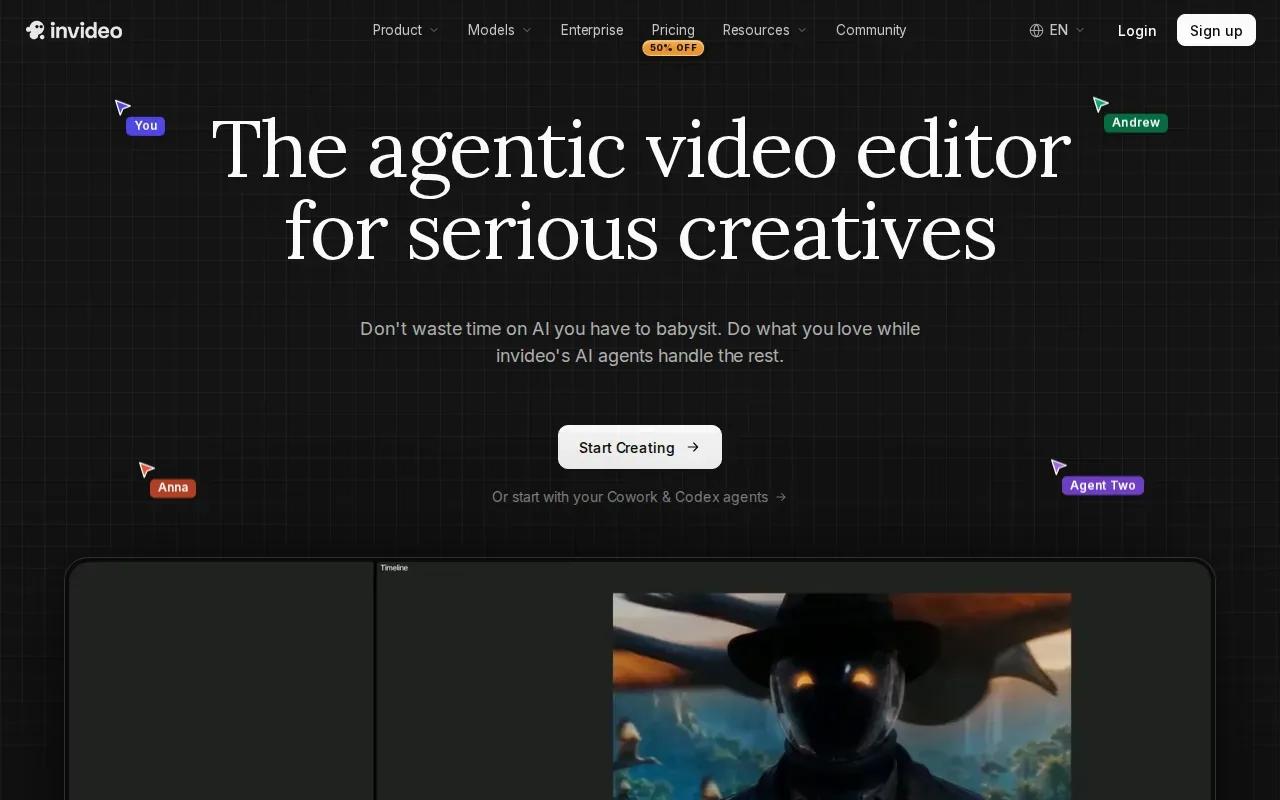The width and height of the screenshot is (1280, 800).
Task: Go to the Enterprise page
Action: tap(592, 30)
